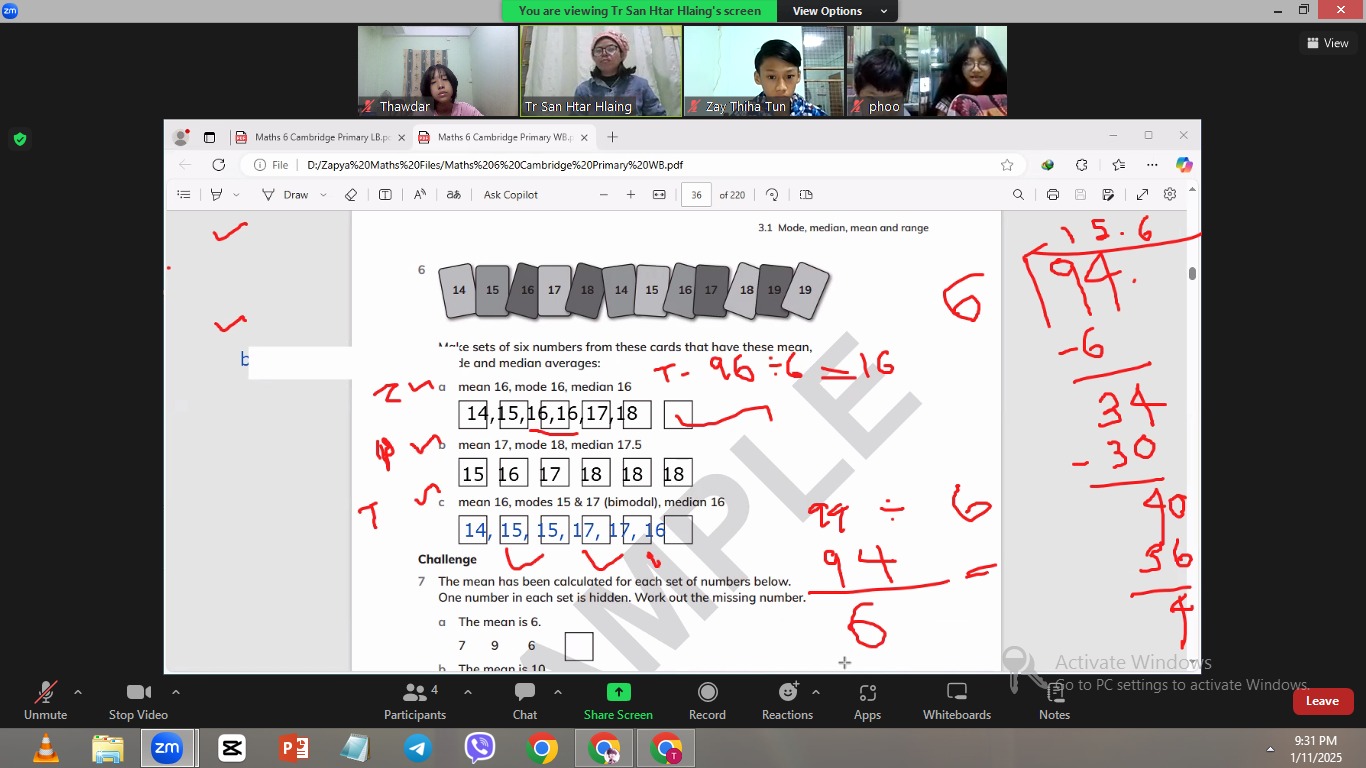Print the PDF document

[1053, 195]
